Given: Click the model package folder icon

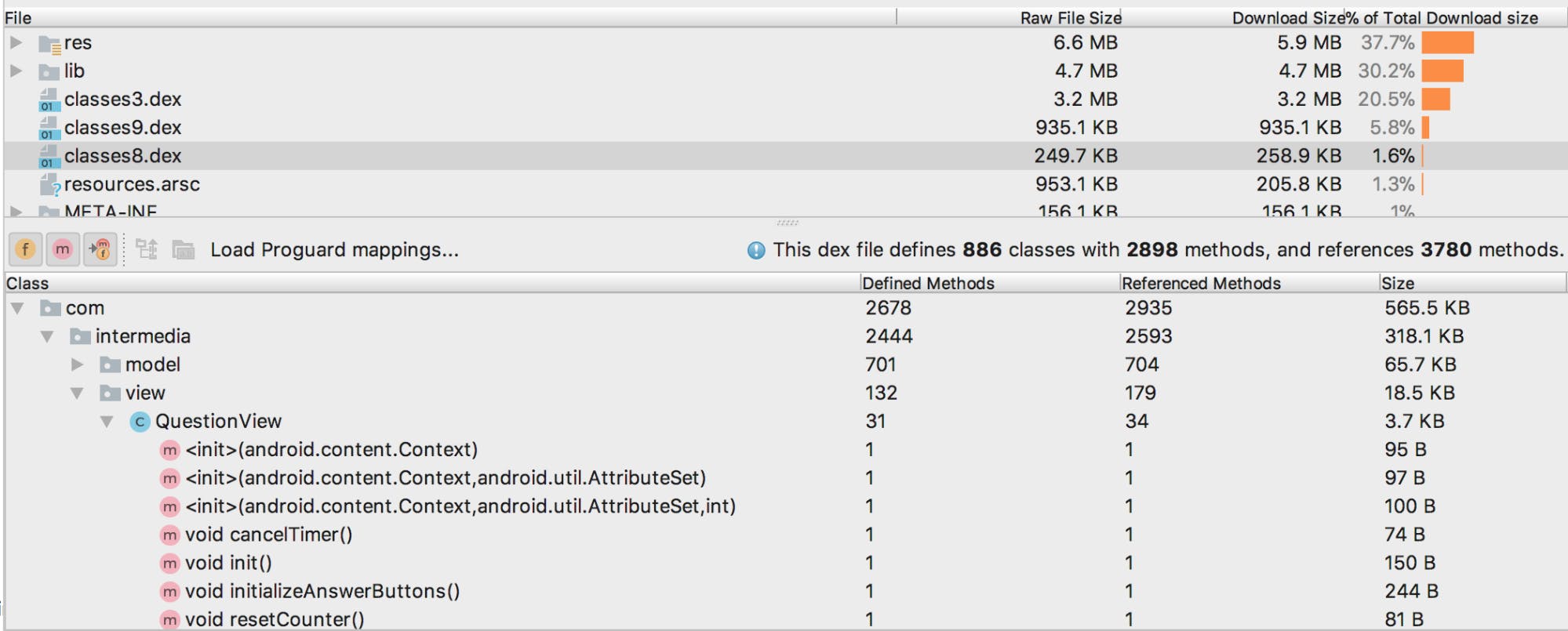Looking at the screenshot, I should click(110, 364).
